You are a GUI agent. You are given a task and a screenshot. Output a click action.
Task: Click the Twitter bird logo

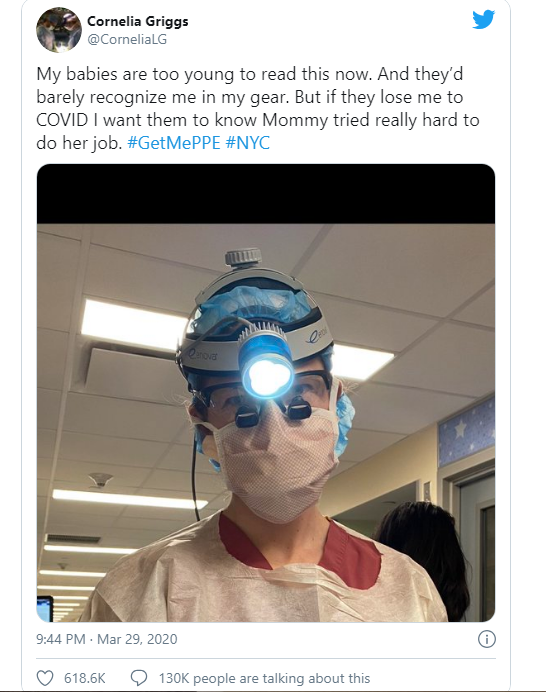click(x=483, y=20)
